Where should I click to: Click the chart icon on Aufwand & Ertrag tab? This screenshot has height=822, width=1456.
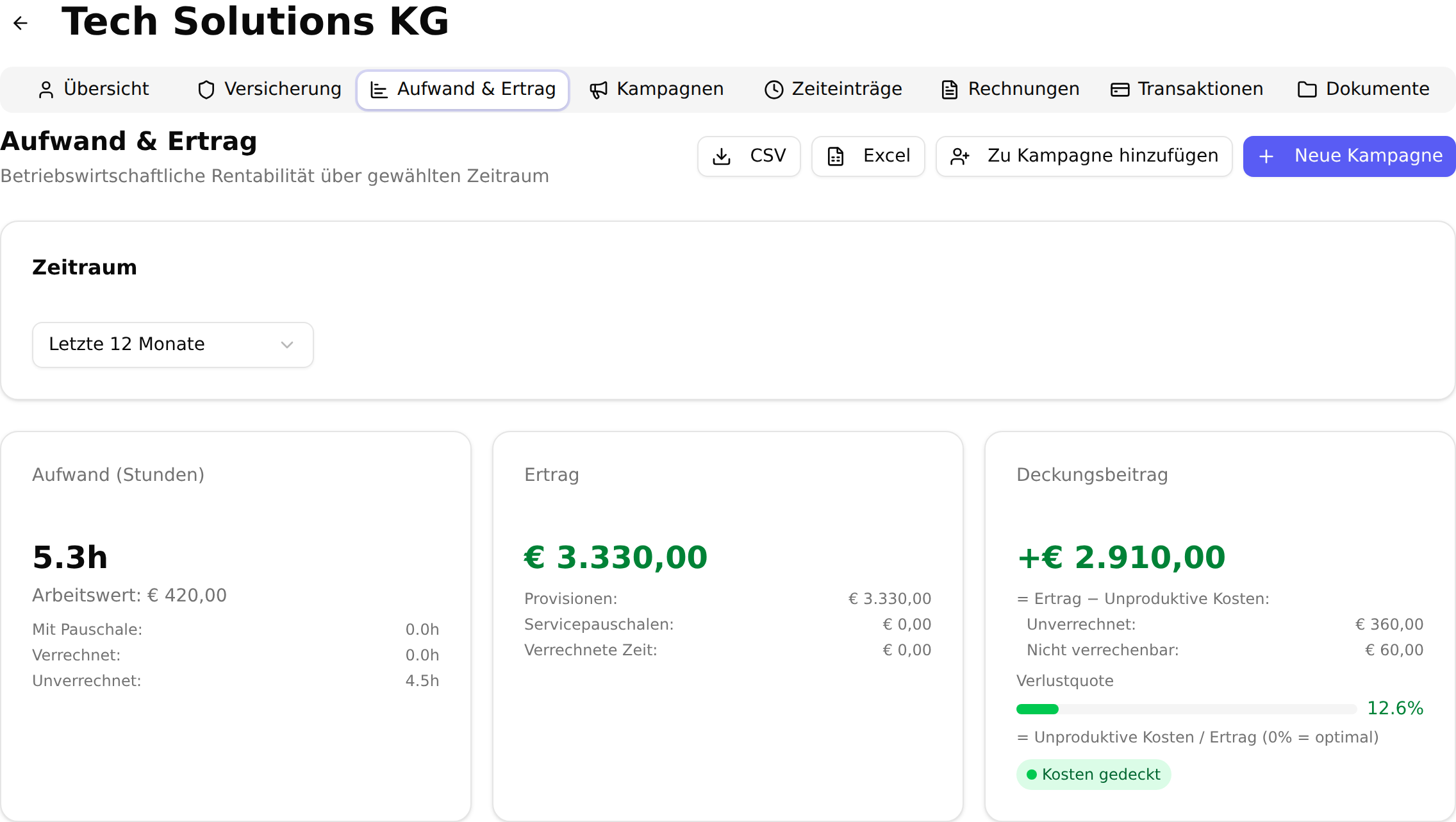click(x=379, y=90)
